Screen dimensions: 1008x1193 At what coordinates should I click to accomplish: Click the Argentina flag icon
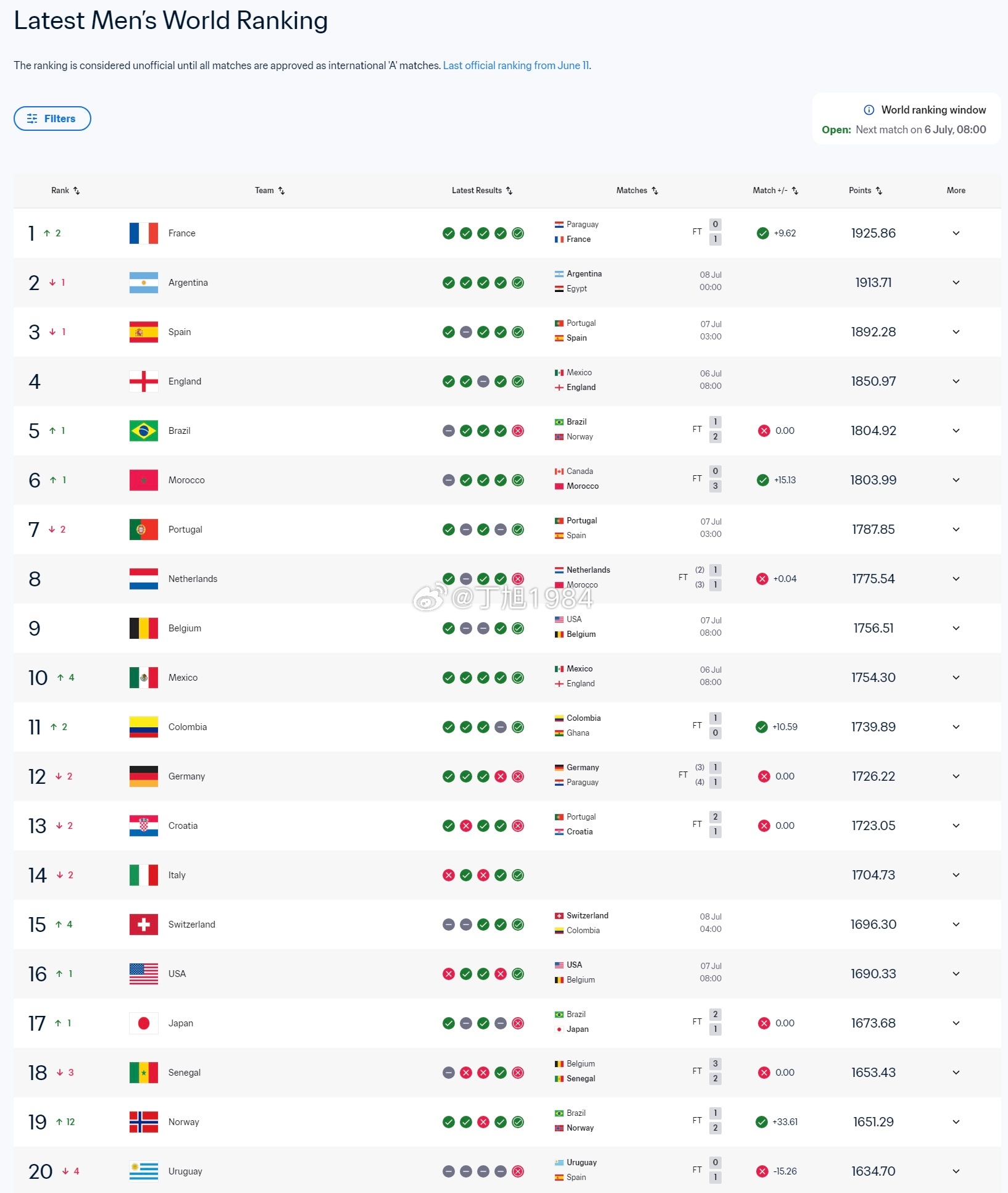[x=144, y=283]
